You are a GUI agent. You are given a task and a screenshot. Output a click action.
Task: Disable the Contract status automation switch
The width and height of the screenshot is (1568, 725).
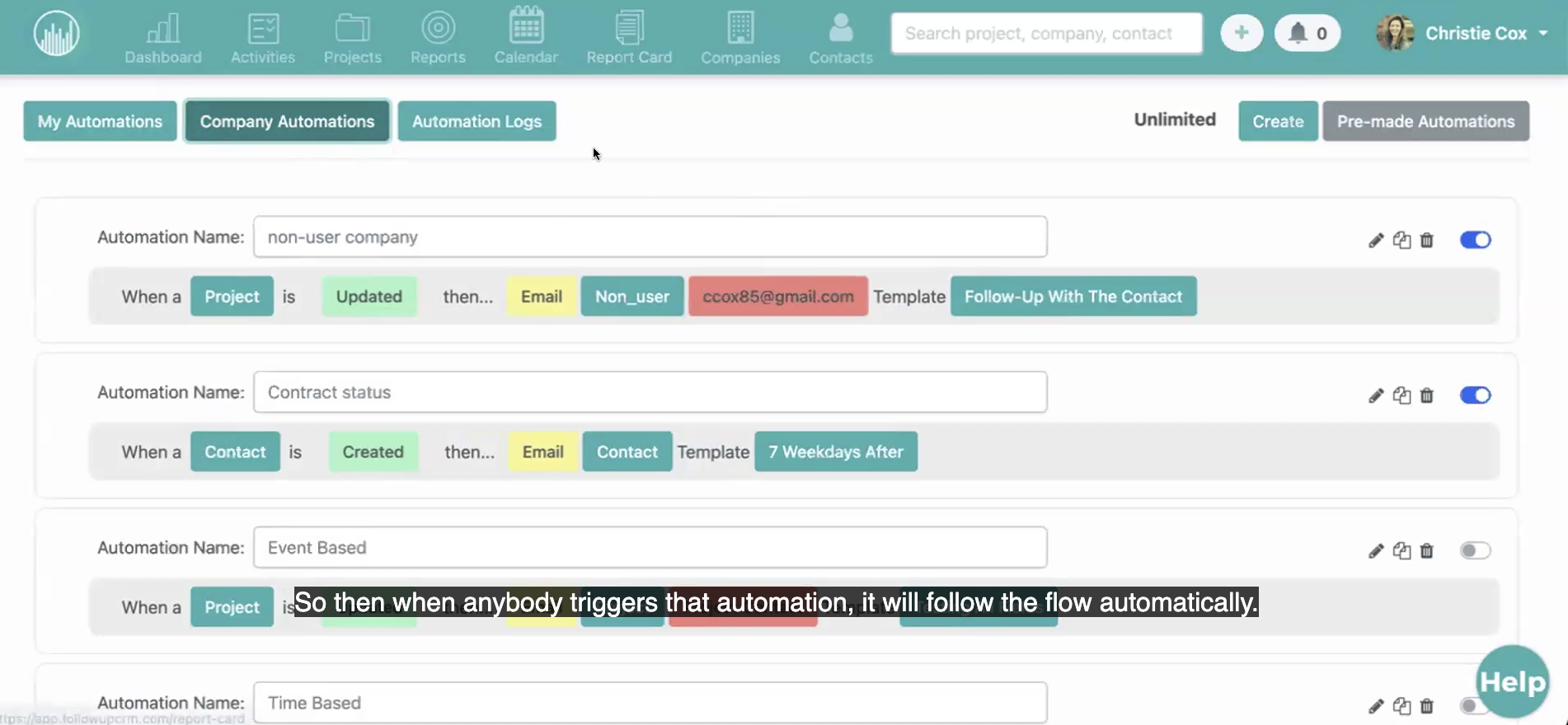[x=1475, y=395]
